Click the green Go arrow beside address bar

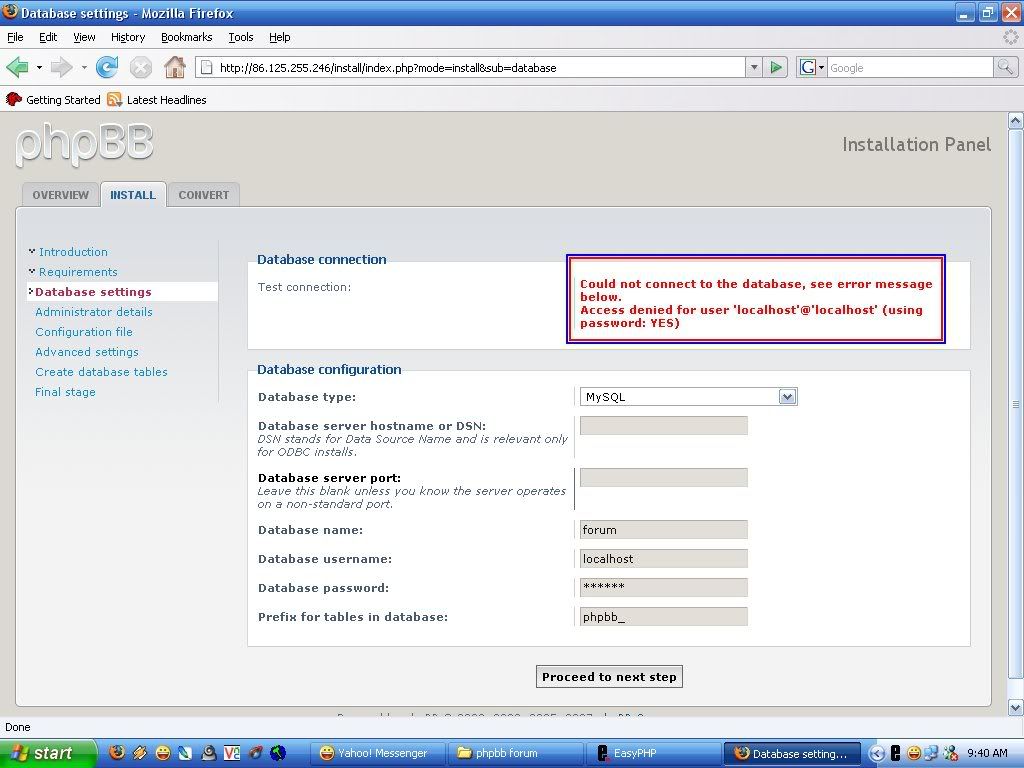776,67
